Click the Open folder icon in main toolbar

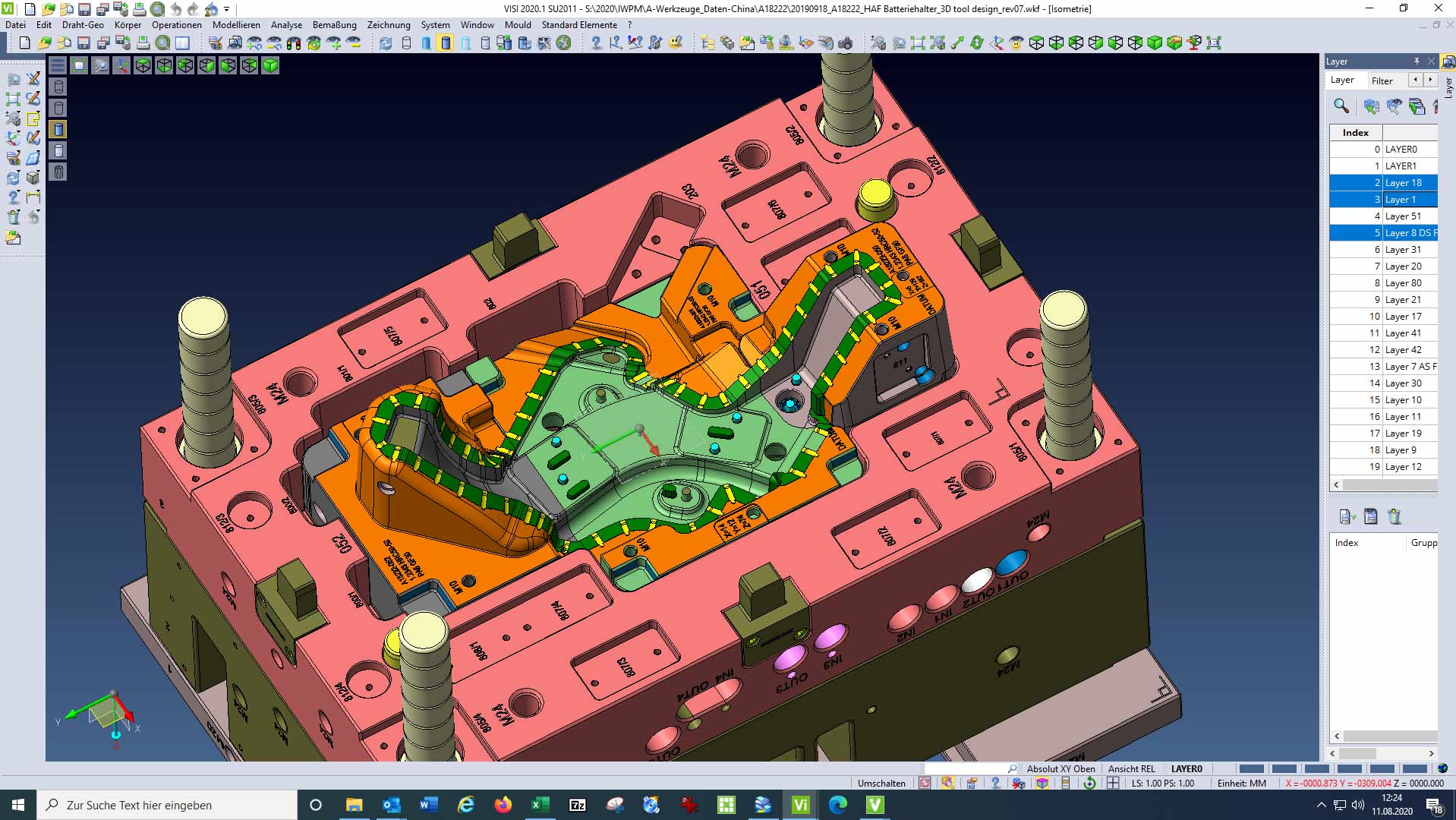(44, 43)
